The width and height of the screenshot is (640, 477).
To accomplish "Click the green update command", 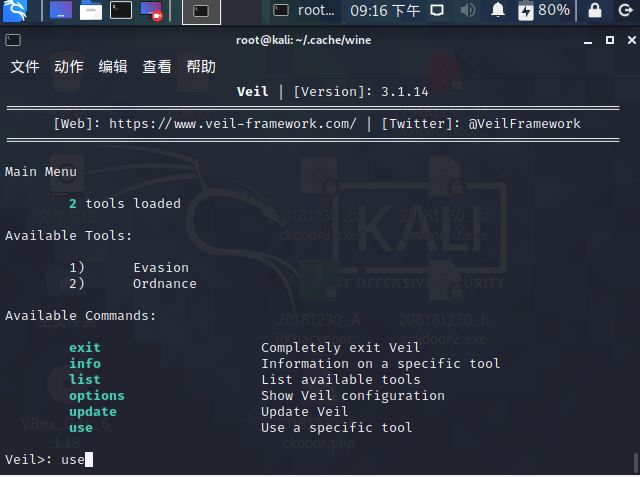I will pos(93,412).
